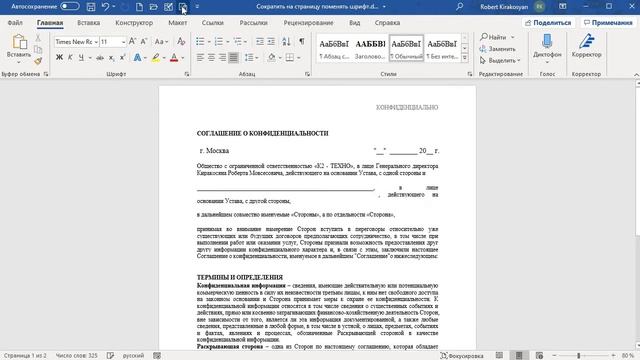Align text left
Image resolution: width=640 pixels, height=360 pixels.
tap(200, 58)
